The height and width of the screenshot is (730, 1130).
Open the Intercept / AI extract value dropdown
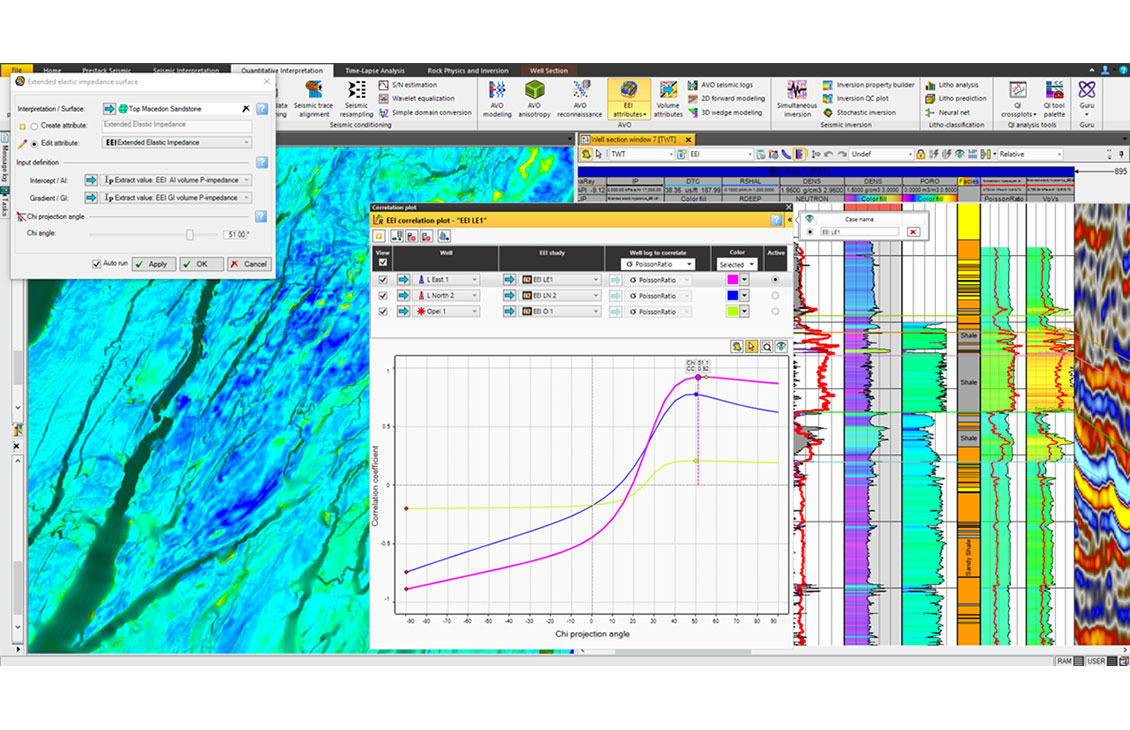point(245,180)
